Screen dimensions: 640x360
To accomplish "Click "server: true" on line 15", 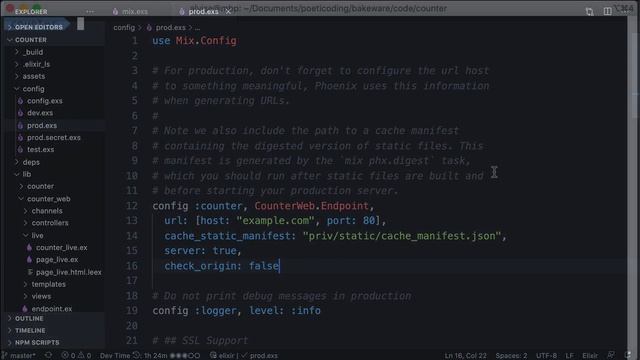I will tap(203, 251).
